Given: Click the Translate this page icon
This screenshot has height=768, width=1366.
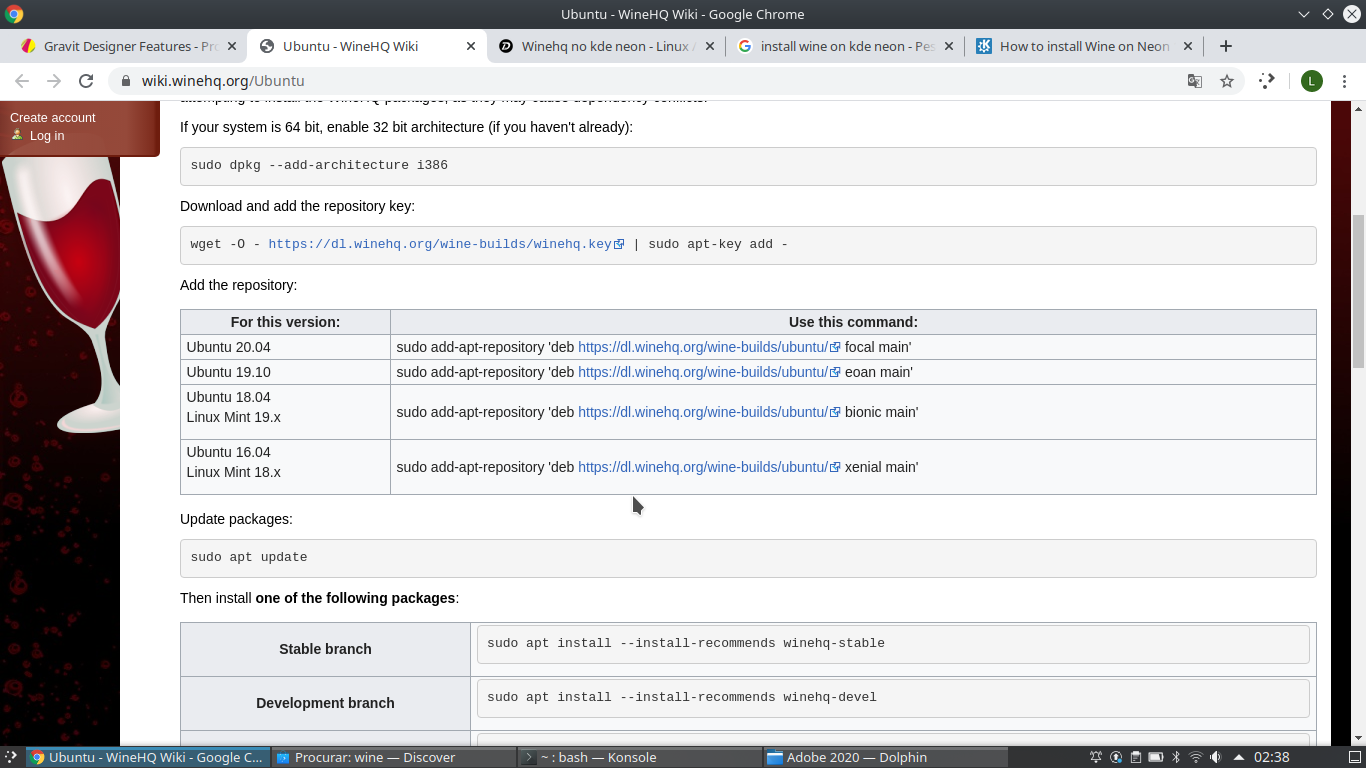Looking at the screenshot, I should pyautogui.click(x=1194, y=81).
